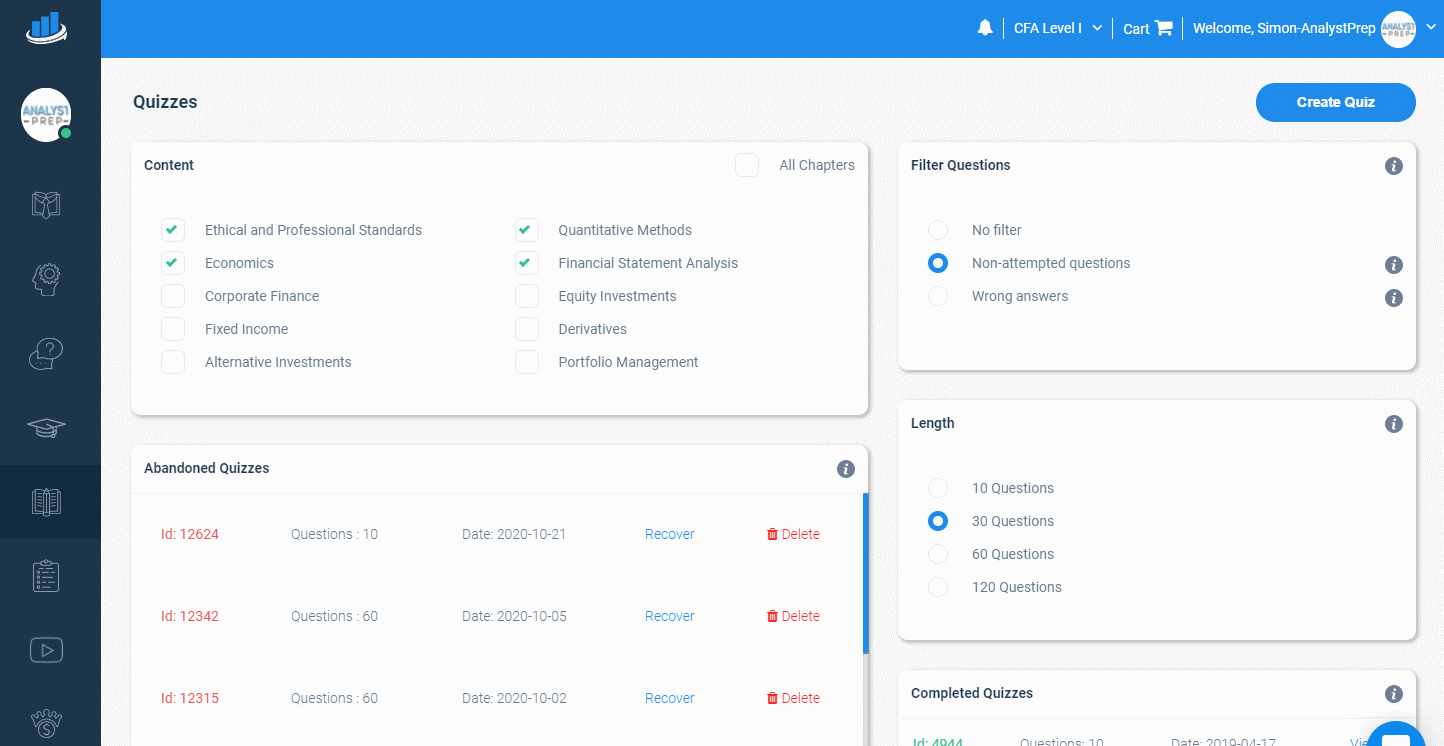This screenshot has width=1444, height=746.
Task: Enable the Corporate Finance chapter checkbox
Action: [172, 296]
